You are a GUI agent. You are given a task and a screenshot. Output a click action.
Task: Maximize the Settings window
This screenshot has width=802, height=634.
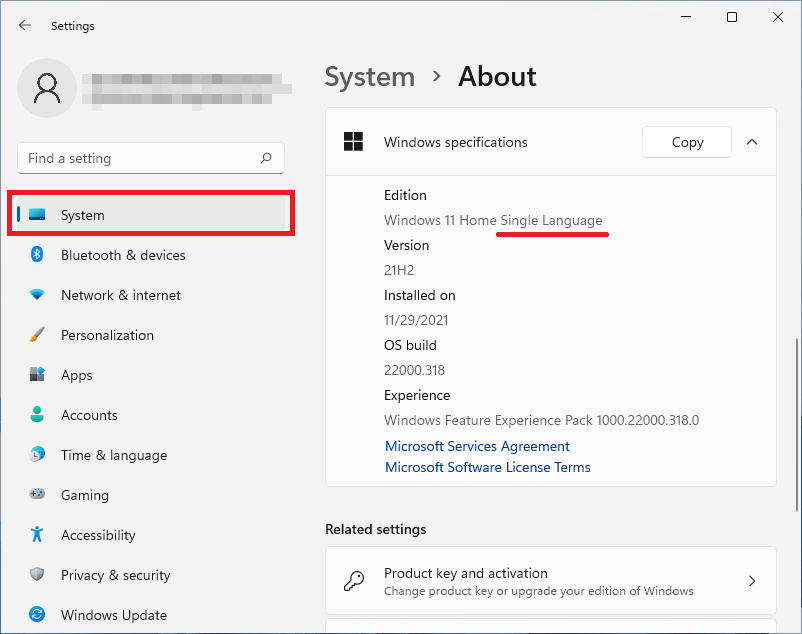tap(732, 17)
